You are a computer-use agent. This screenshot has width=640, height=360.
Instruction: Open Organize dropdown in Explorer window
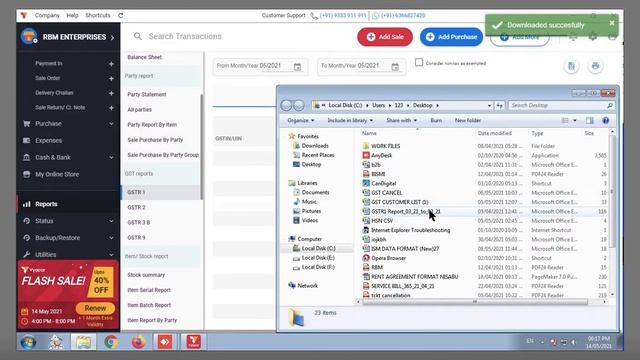pyautogui.click(x=301, y=120)
